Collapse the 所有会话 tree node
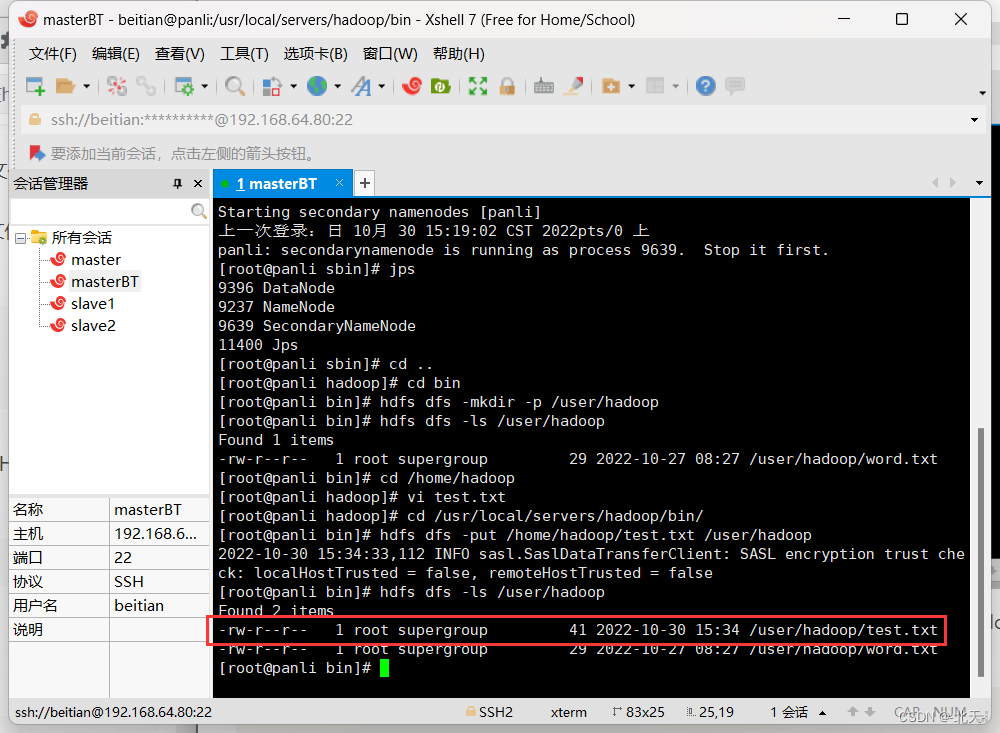 tap(20, 238)
